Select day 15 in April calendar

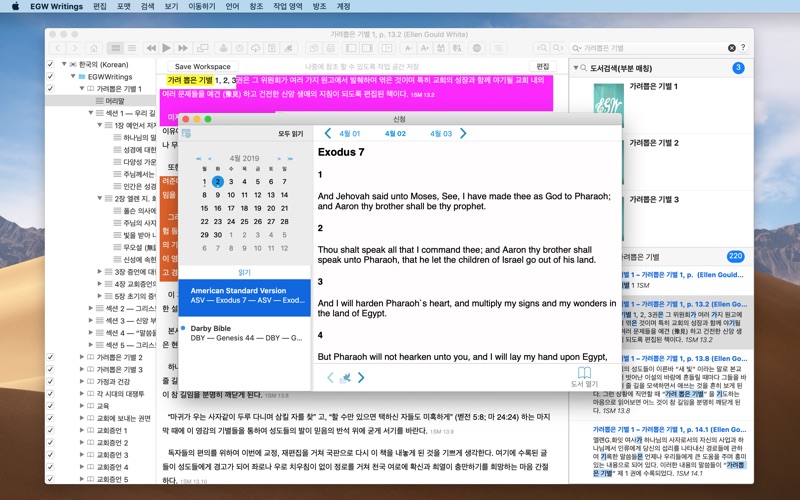pyautogui.click(x=204, y=208)
